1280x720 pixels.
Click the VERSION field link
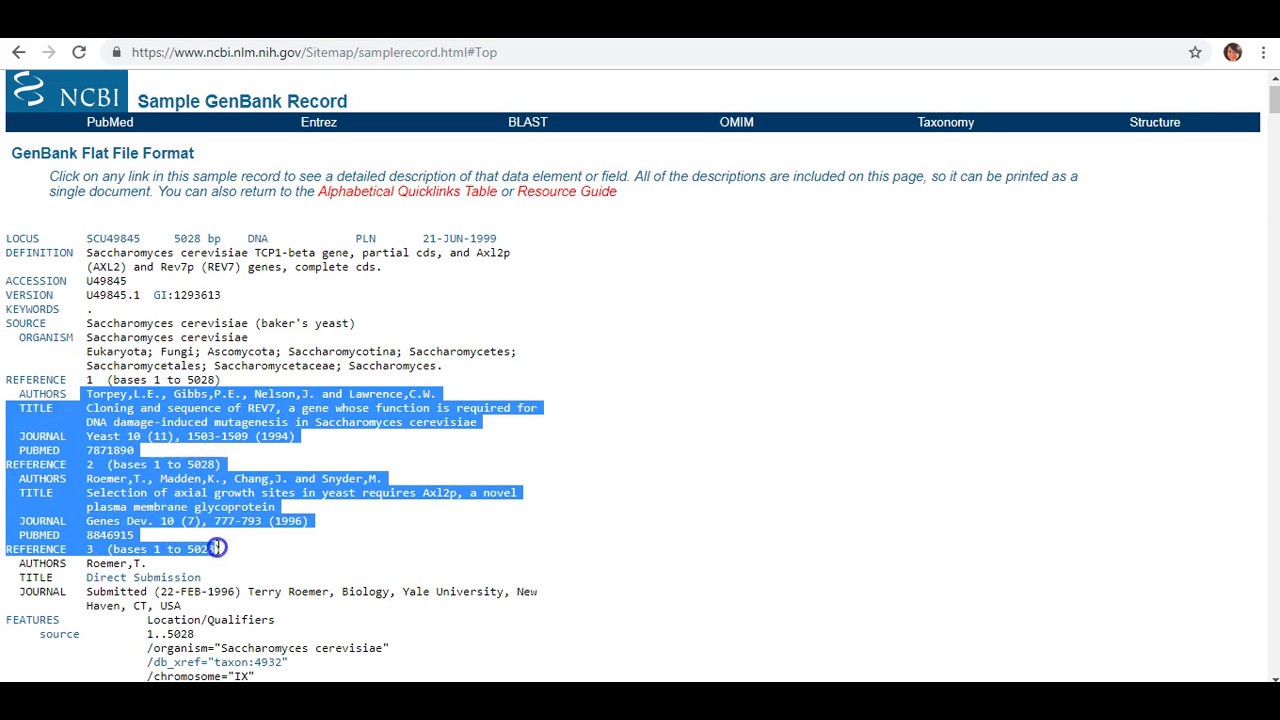tap(29, 295)
